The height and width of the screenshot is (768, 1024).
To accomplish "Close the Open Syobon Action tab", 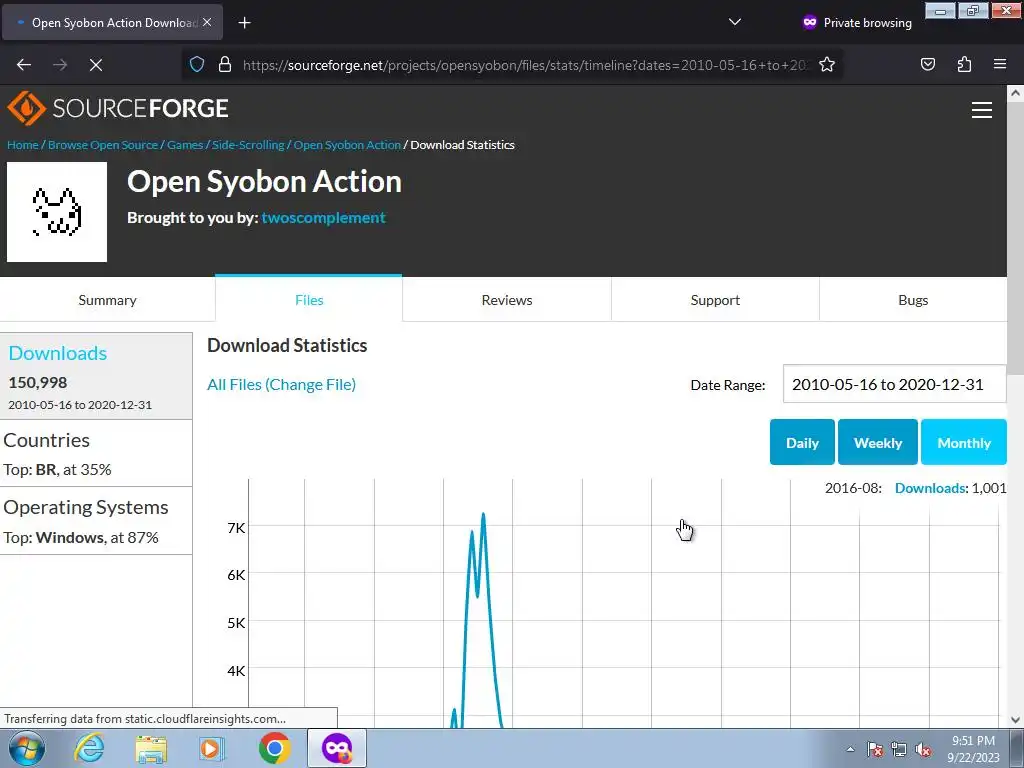I will [207, 22].
